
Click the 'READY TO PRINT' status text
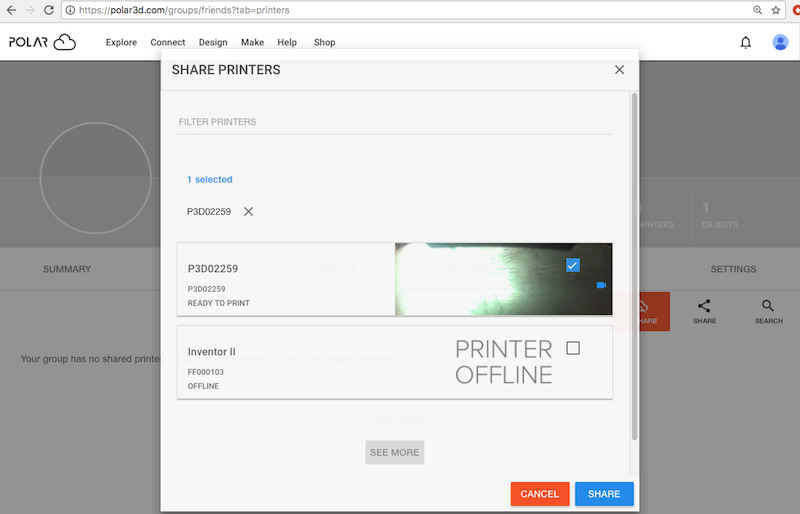coord(218,303)
